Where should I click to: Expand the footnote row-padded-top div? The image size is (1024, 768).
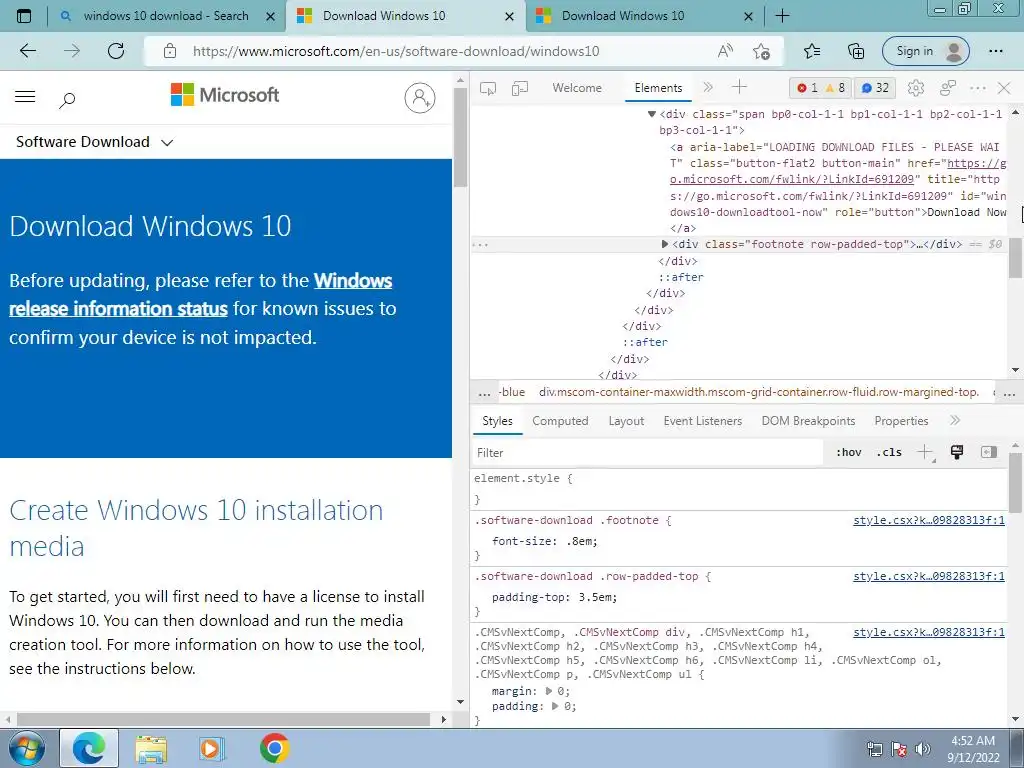pyautogui.click(x=665, y=244)
